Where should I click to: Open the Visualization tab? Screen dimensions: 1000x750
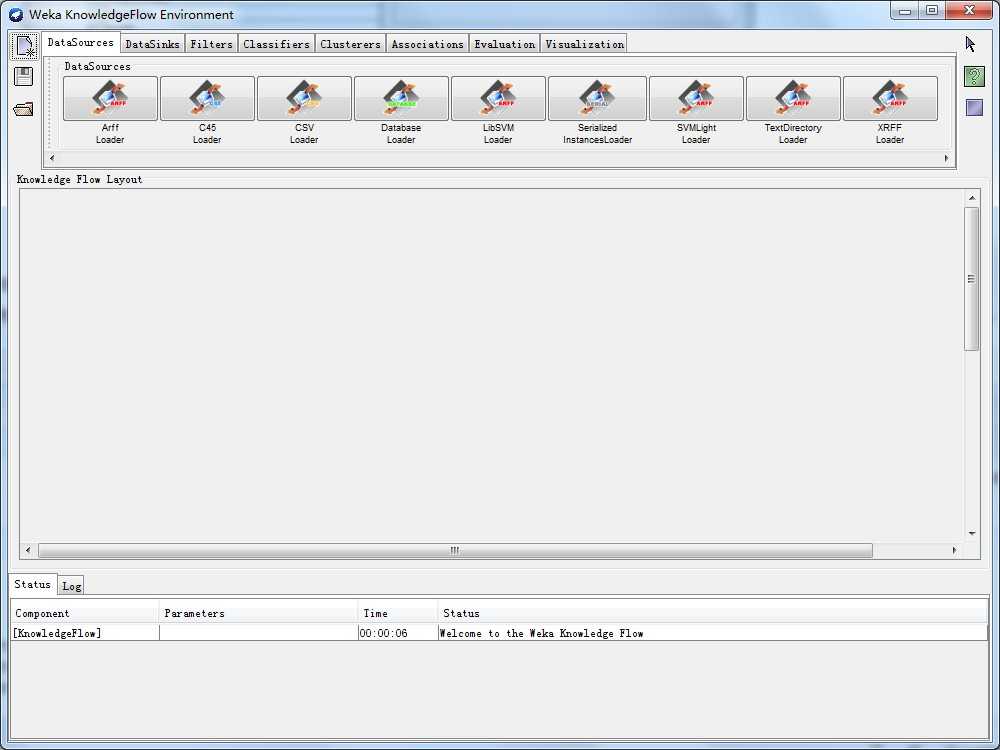(x=584, y=44)
